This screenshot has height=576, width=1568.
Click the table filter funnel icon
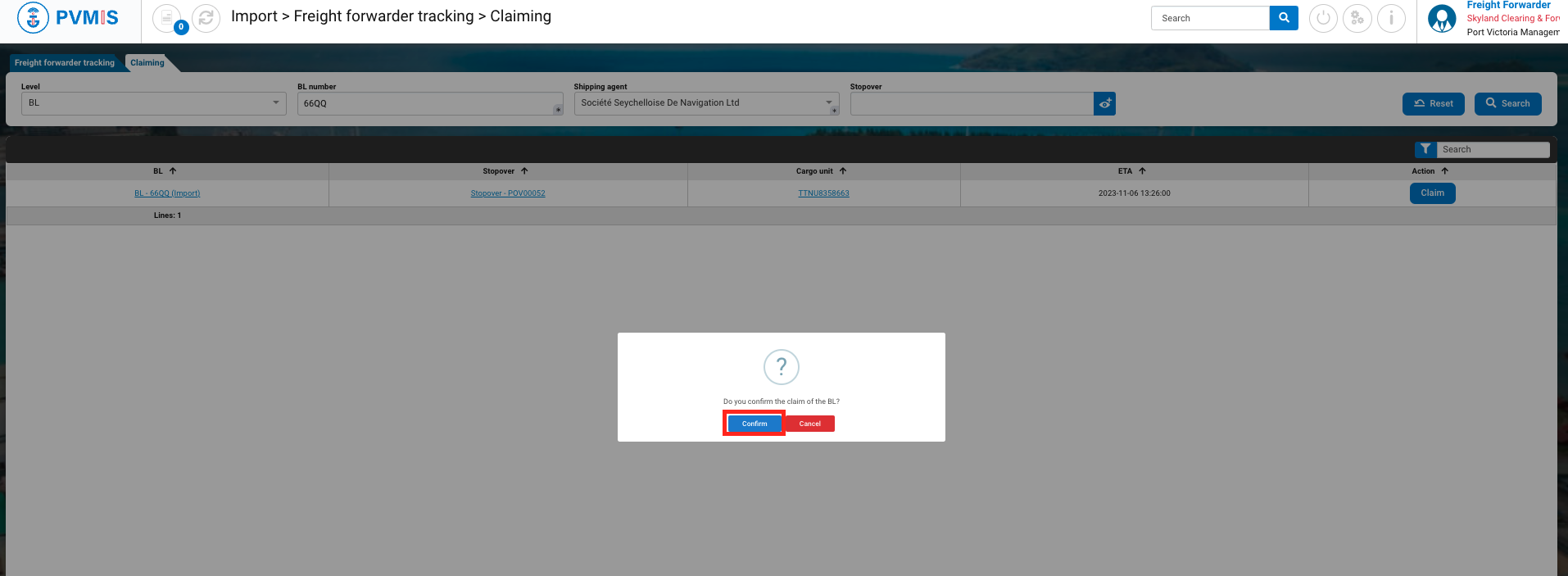point(1425,149)
